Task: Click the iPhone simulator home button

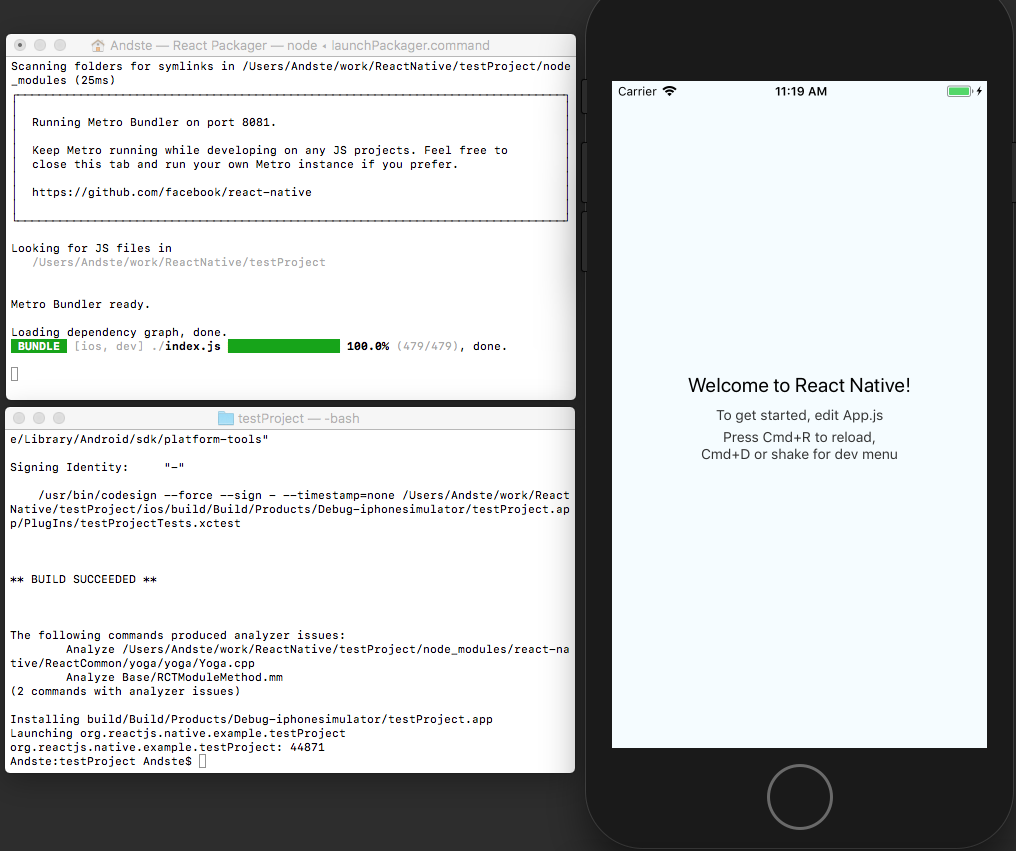Action: click(800, 797)
